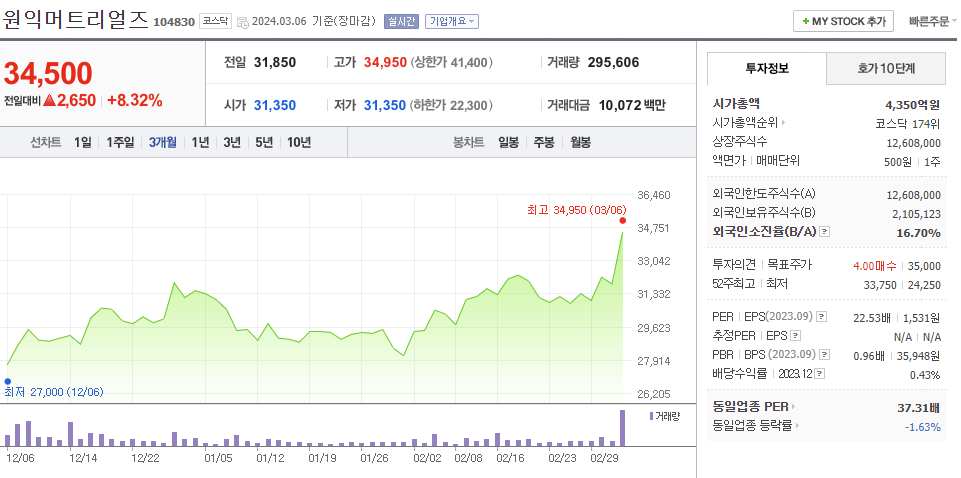961x478 pixels.
Task: Open help icon next to 외국인소진율(B/A)
Action: 825,232
